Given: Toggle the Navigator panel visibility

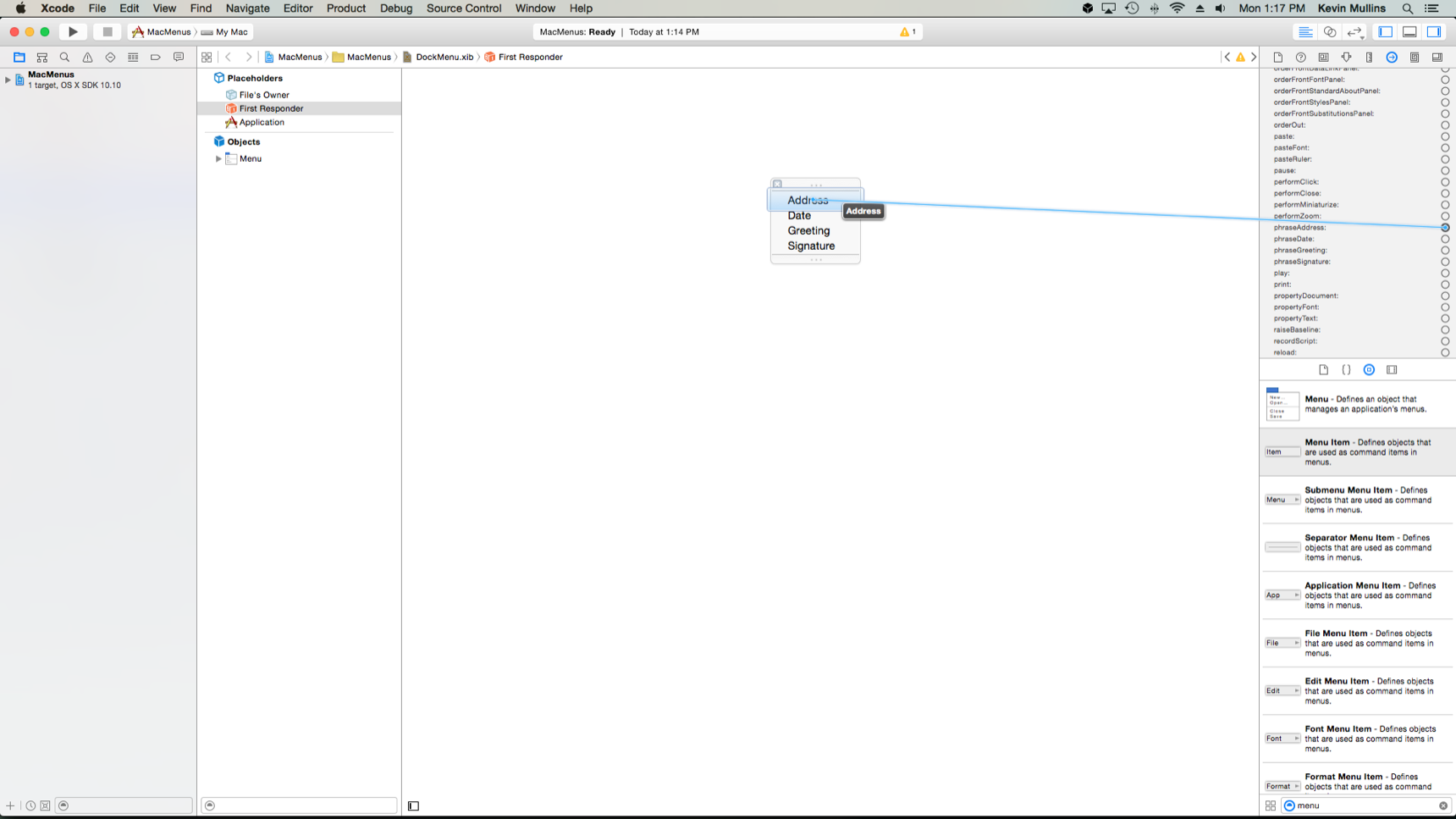Looking at the screenshot, I should pyautogui.click(x=1386, y=32).
